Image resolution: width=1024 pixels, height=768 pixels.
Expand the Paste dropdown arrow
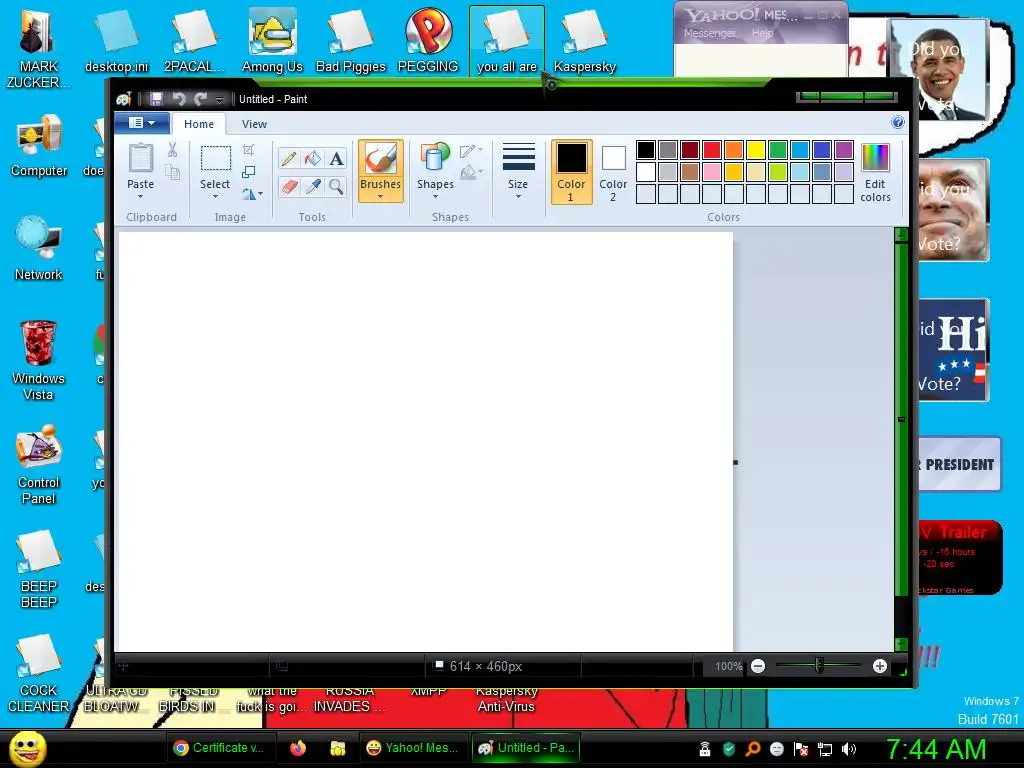point(140,197)
